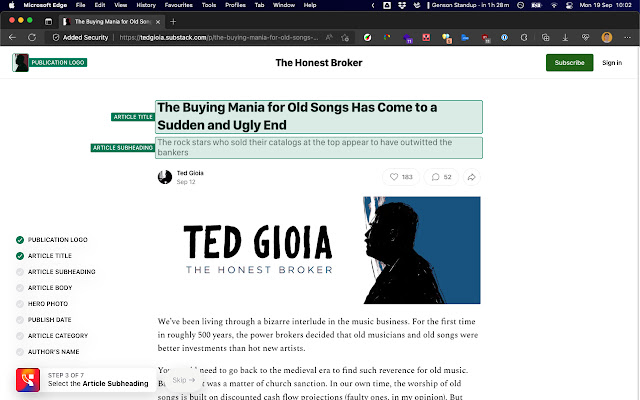Open the Favourites menu

point(179,5)
